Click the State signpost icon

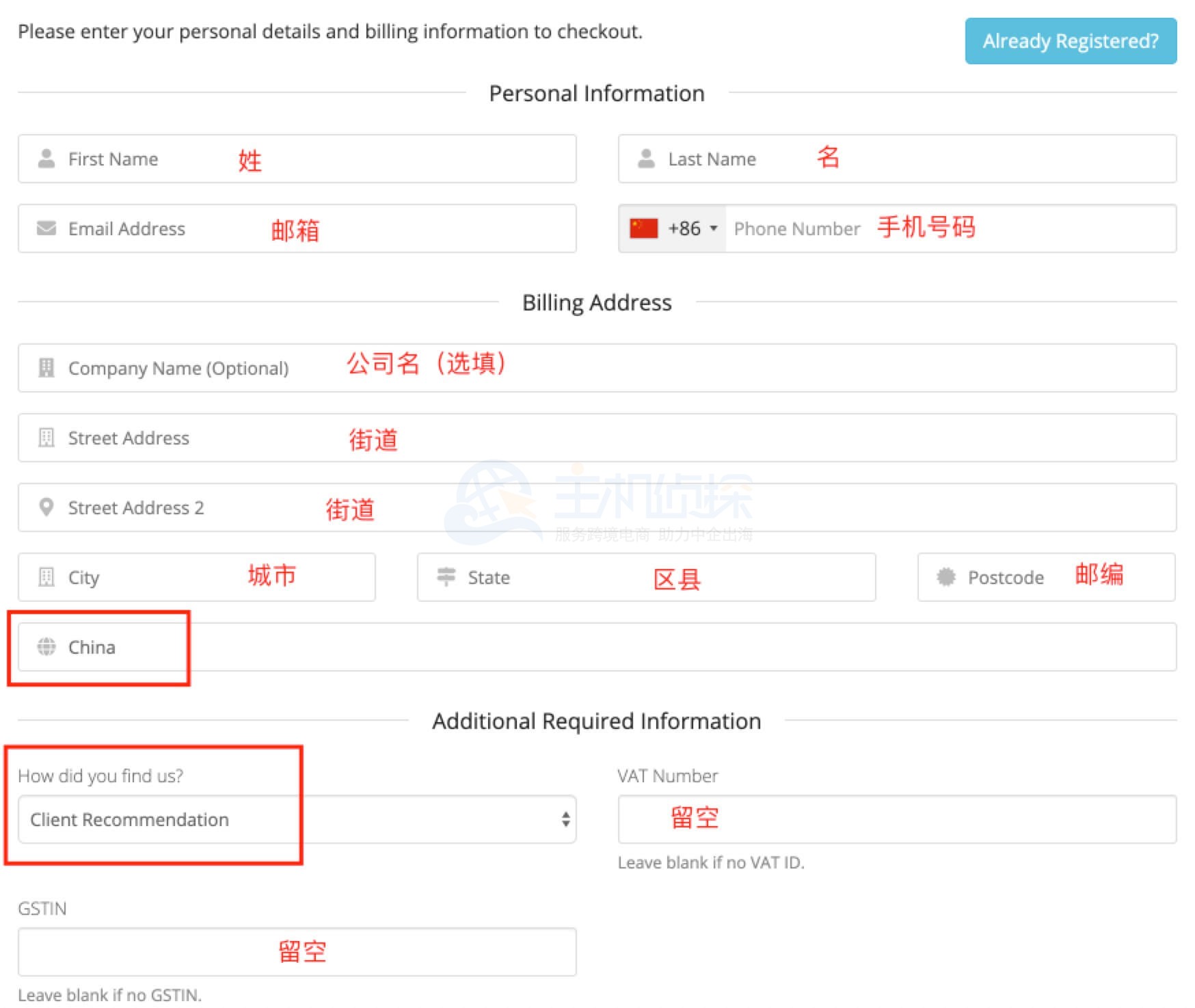point(446,576)
